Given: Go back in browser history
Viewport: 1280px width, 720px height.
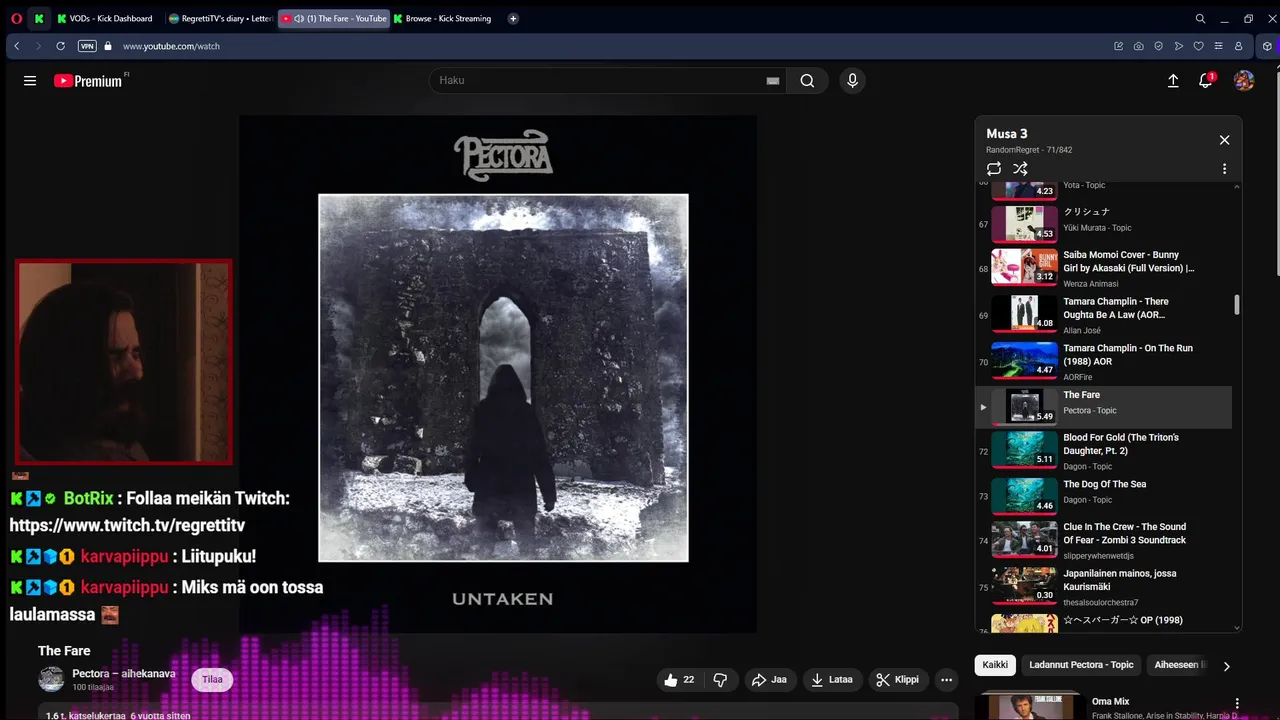Looking at the screenshot, I should click(17, 46).
